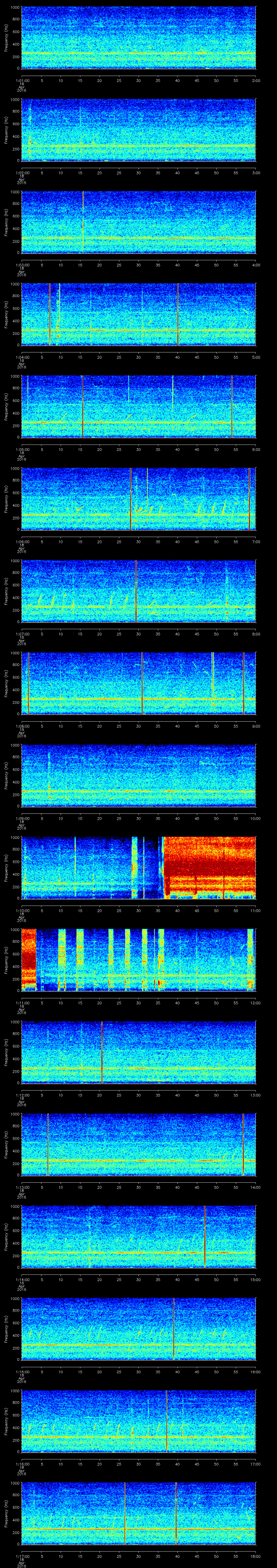Click the 1:11:00 start time label
The height and width of the screenshot is (1568, 277).
point(22,1003)
